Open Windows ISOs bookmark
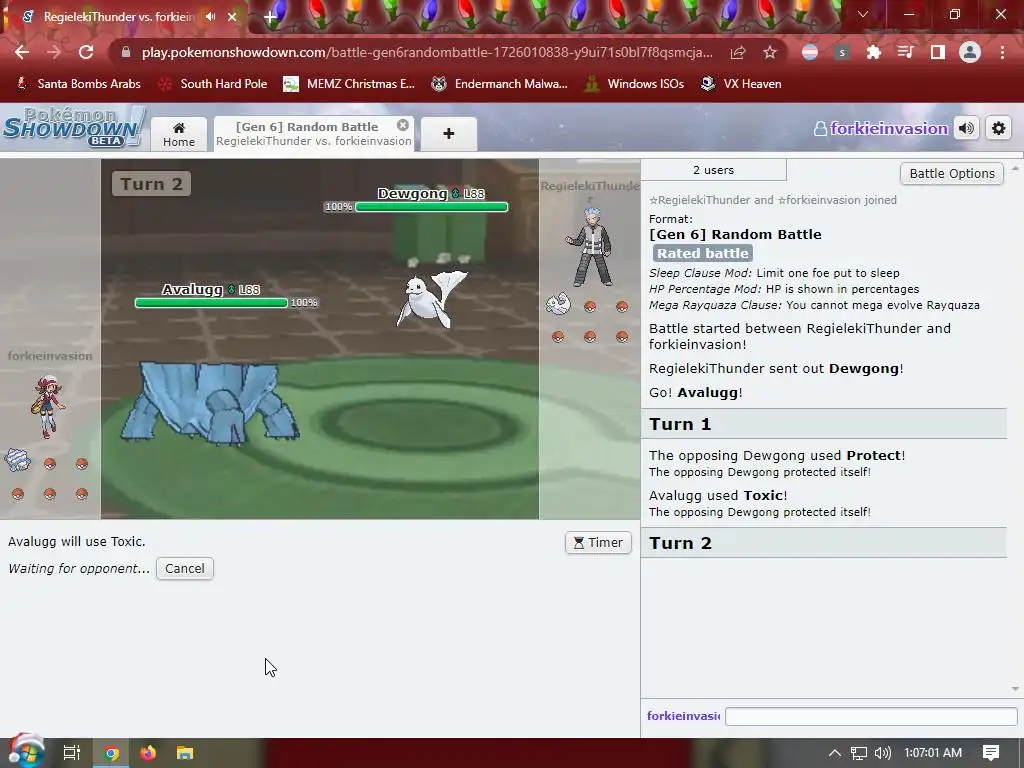This screenshot has height=768, width=1024. coord(634,84)
